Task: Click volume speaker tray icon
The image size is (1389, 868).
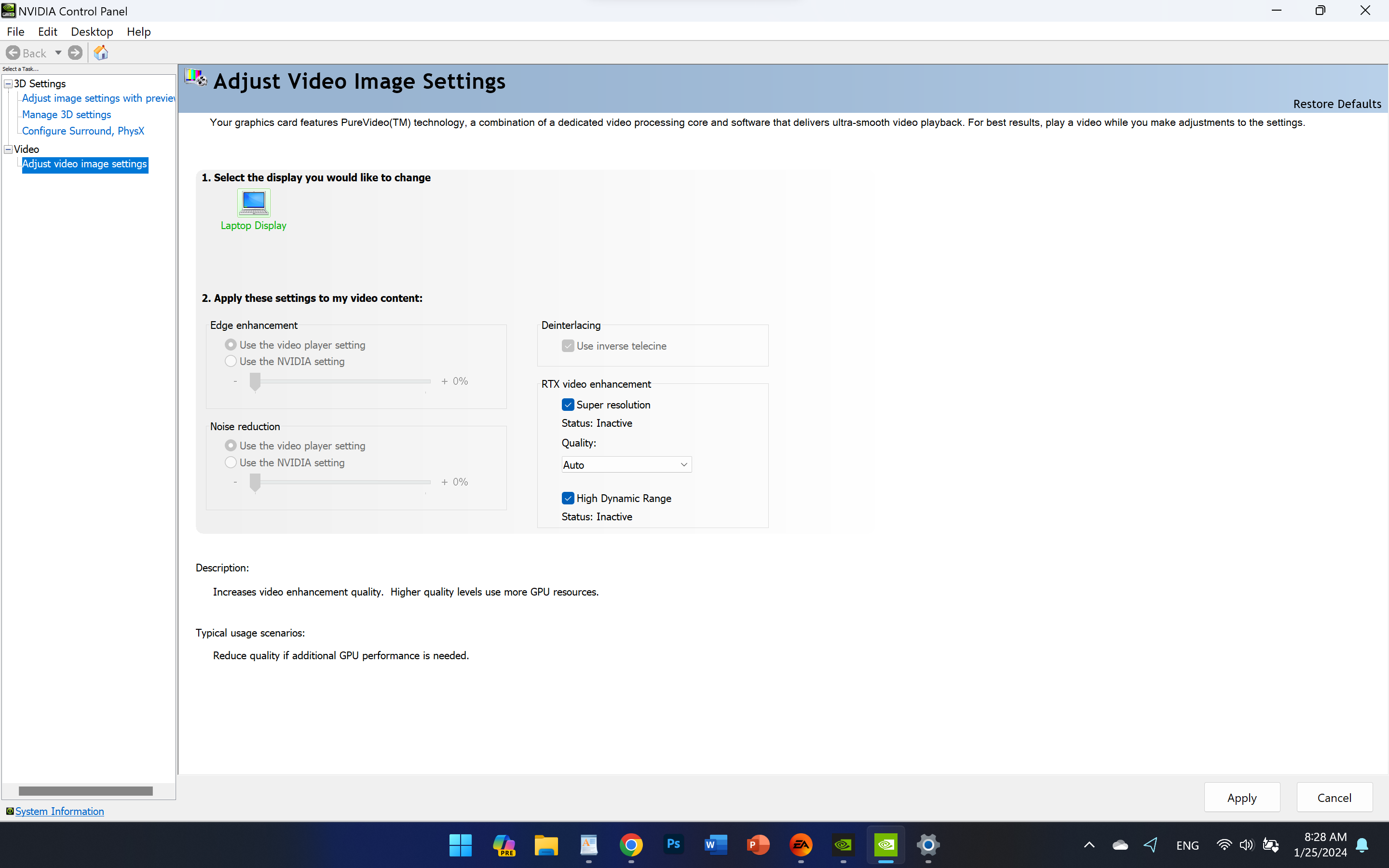Action: click(x=1246, y=845)
